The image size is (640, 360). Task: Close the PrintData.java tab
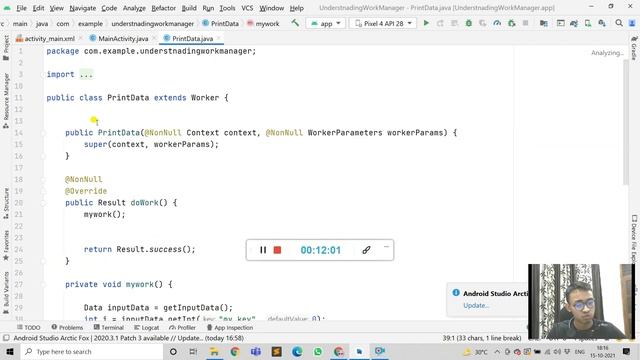[x=219, y=38]
